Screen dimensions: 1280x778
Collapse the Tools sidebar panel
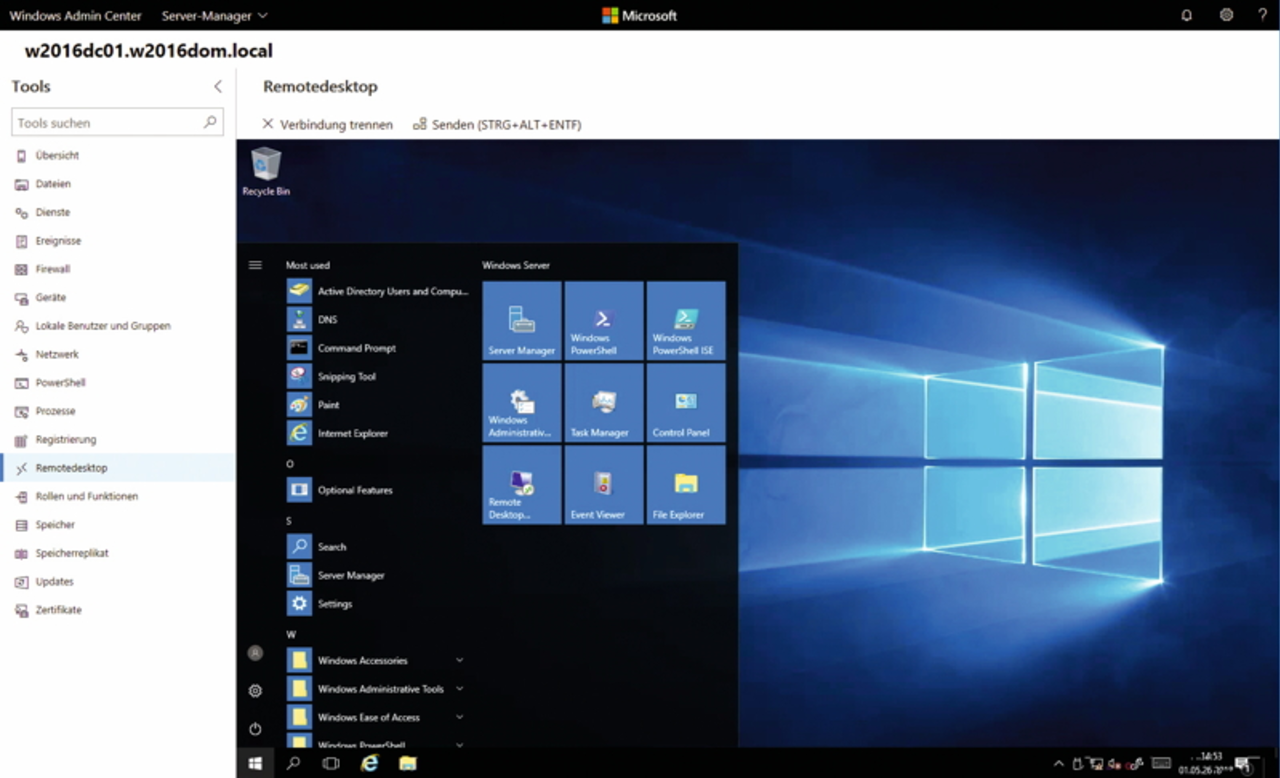click(x=218, y=87)
